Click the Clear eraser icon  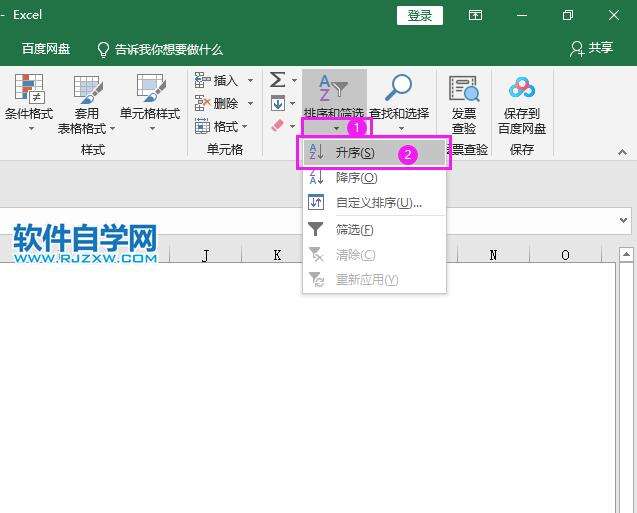point(277,125)
